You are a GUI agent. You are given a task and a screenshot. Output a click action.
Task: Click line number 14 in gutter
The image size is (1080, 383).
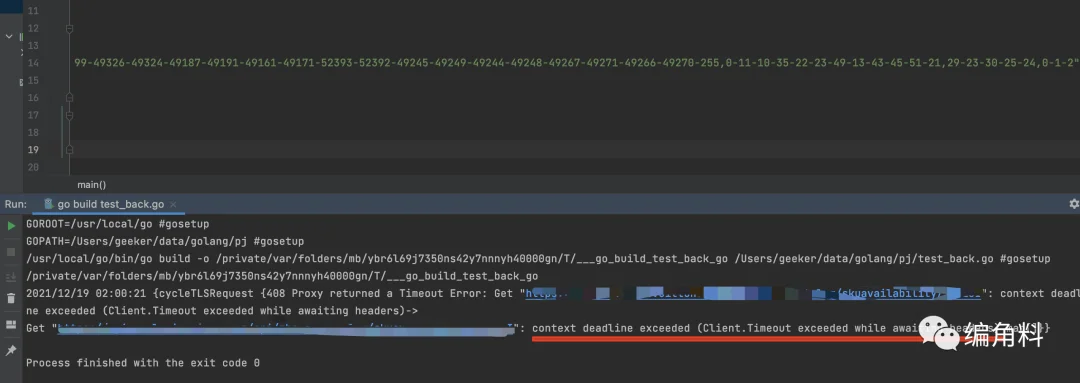click(x=34, y=63)
